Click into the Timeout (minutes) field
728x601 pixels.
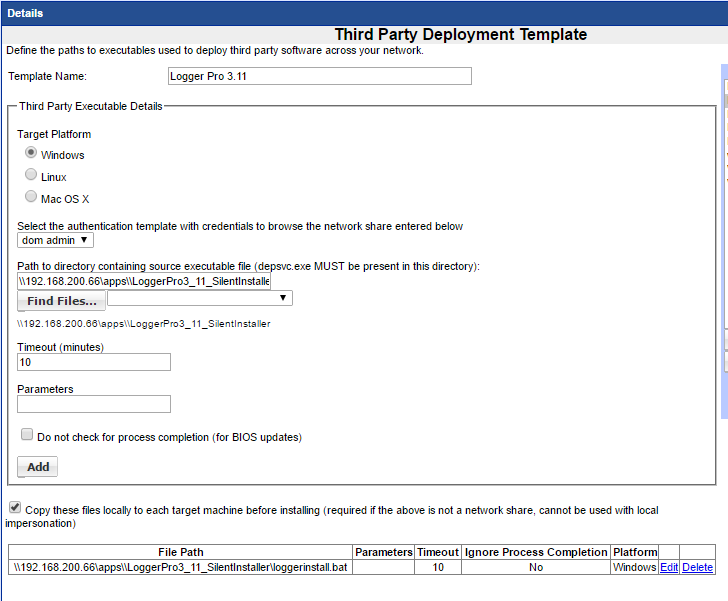tap(94, 362)
